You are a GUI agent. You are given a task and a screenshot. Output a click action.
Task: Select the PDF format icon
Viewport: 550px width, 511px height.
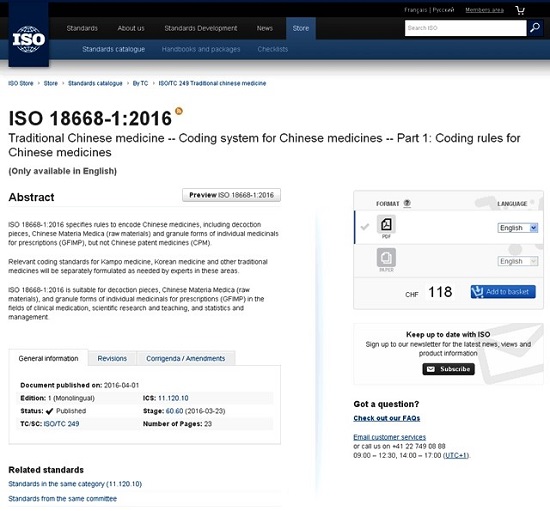point(386,224)
